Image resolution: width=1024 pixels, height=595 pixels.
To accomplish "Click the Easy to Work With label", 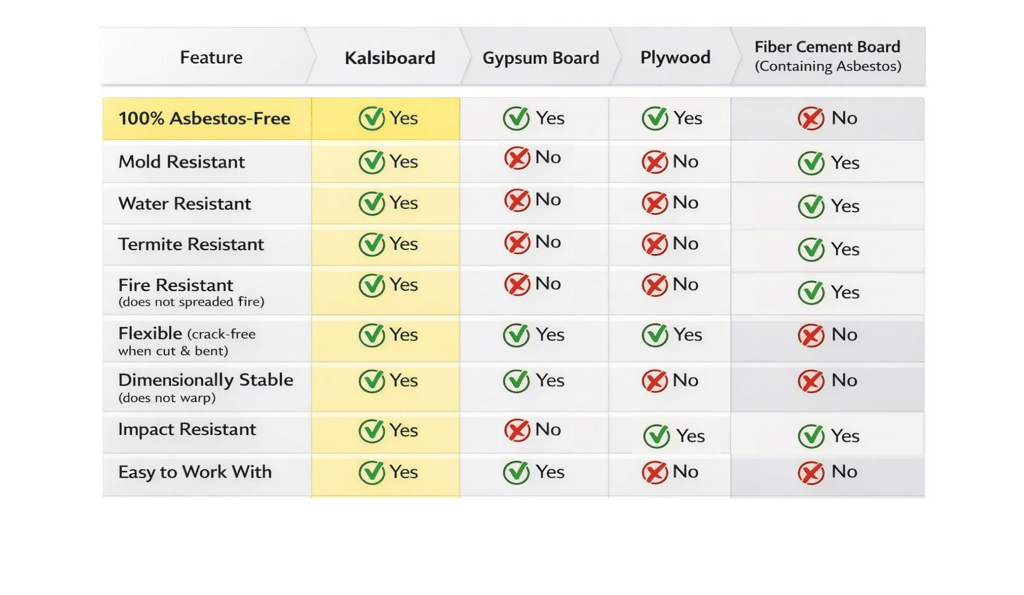I will click(195, 472).
